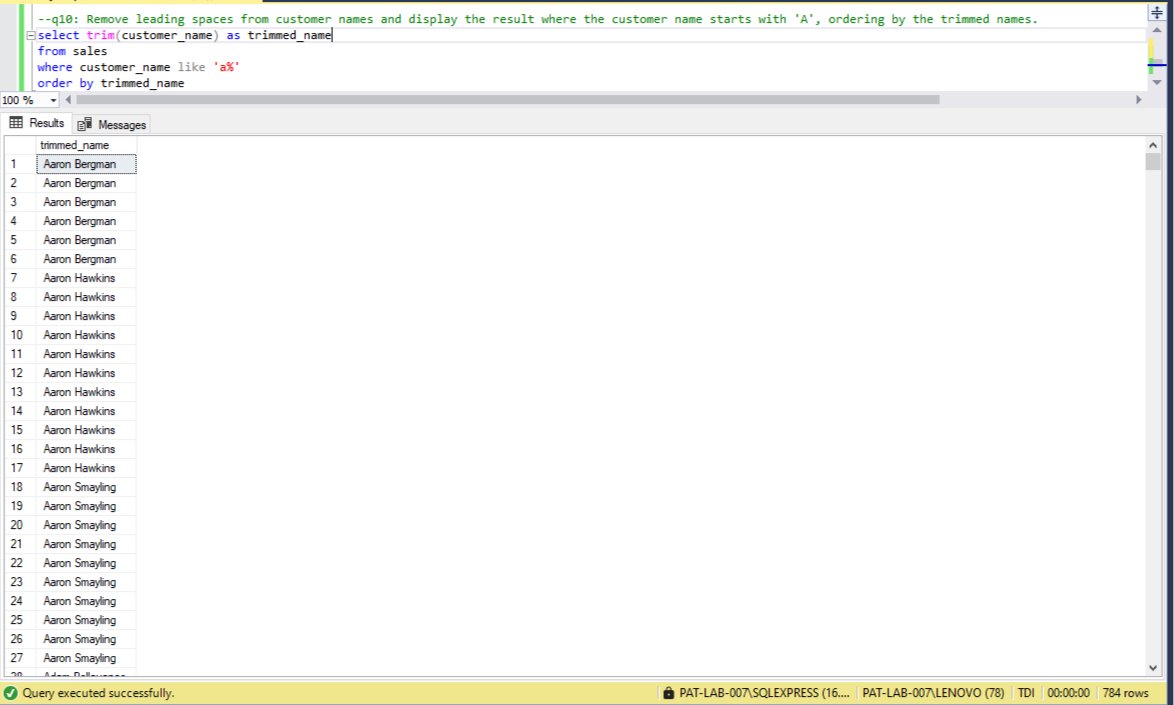Click the editor horizontal scroll right arrow
The image size is (1174, 705).
pyautogui.click(x=1139, y=100)
